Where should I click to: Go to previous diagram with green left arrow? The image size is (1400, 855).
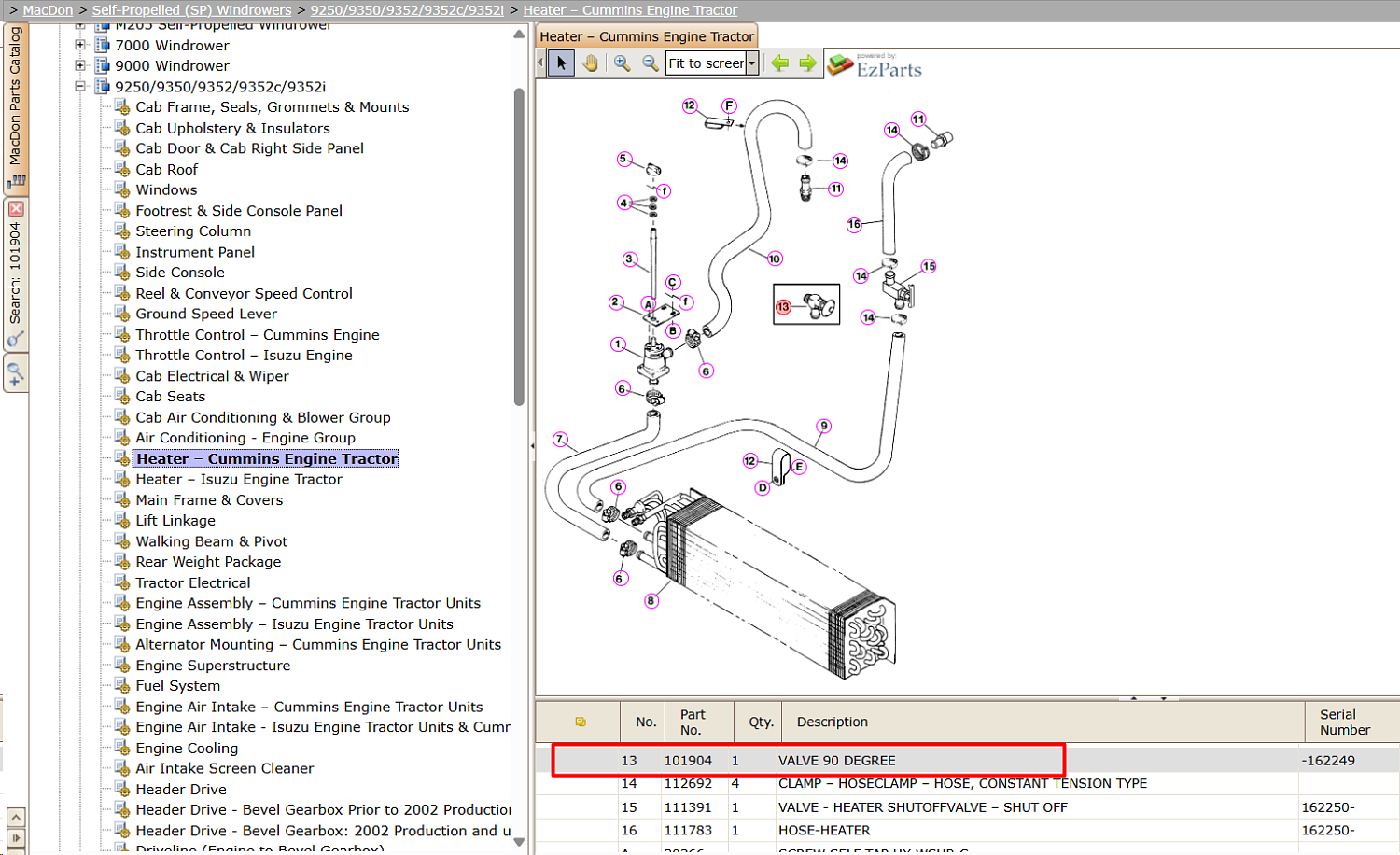779,63
